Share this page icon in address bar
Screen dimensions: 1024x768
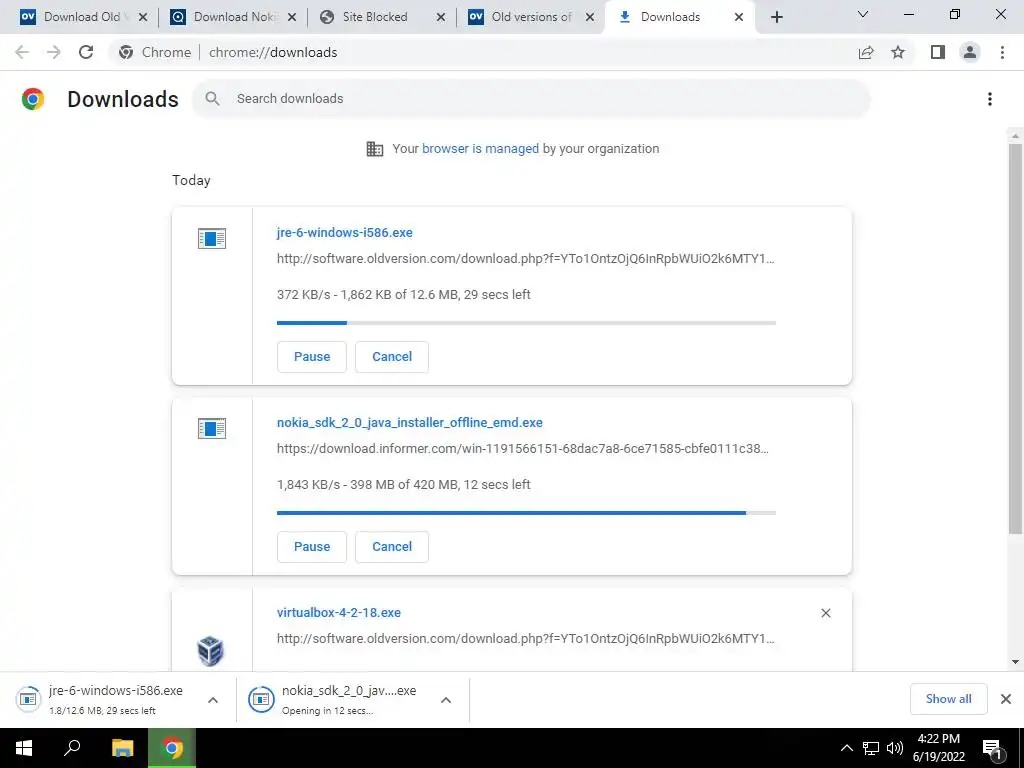pyautogui.click(x=866, y=52)
